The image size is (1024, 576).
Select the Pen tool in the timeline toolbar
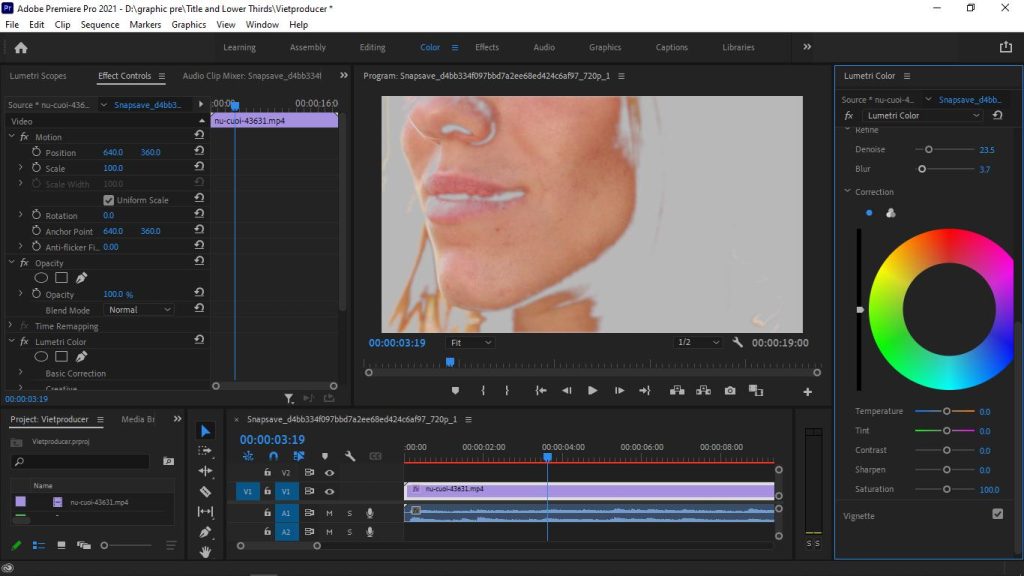point(206,532)
